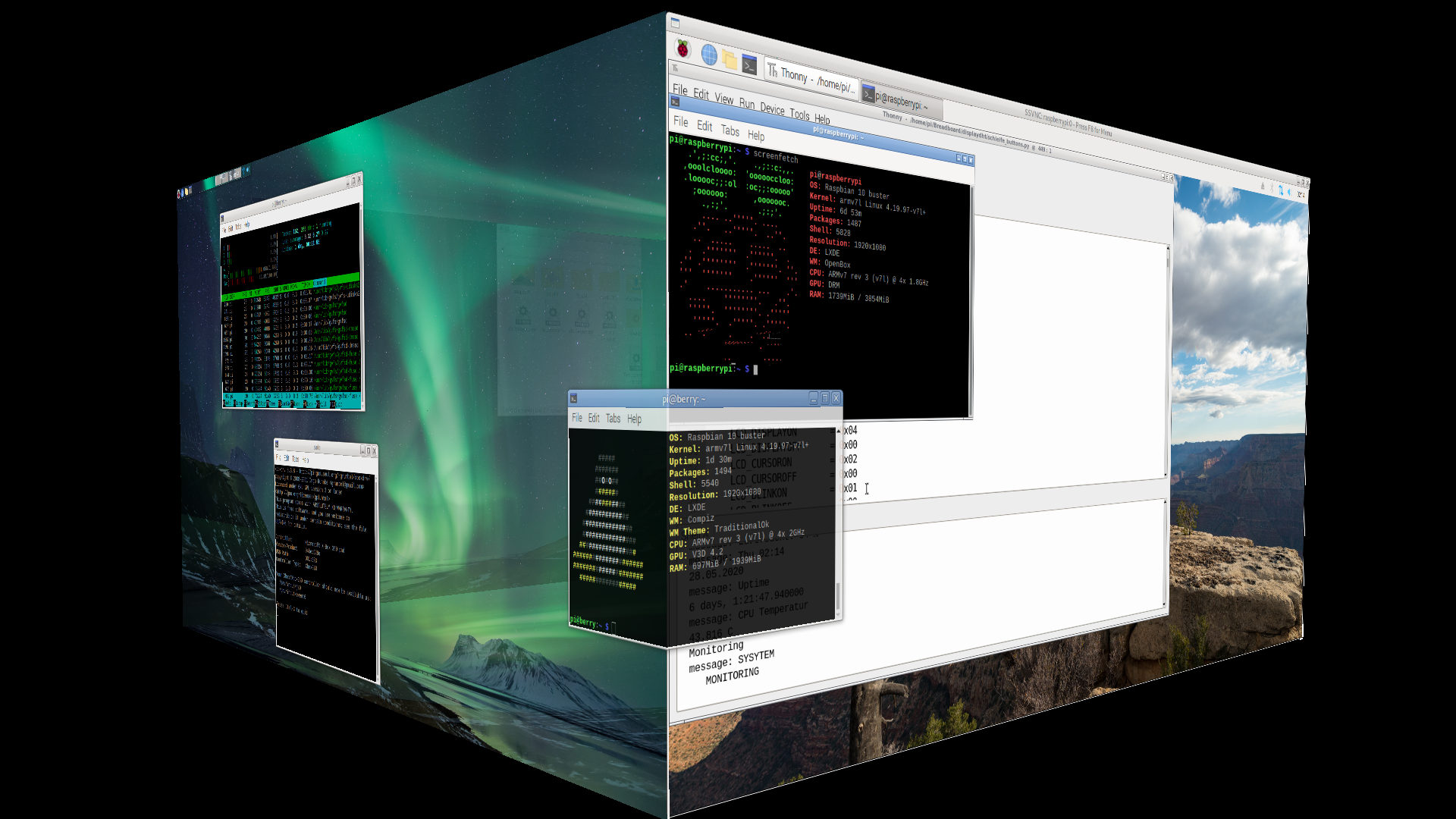The image size is (1456, 819).
Task: Close the pi@berry terminal window
Action: 836,398
